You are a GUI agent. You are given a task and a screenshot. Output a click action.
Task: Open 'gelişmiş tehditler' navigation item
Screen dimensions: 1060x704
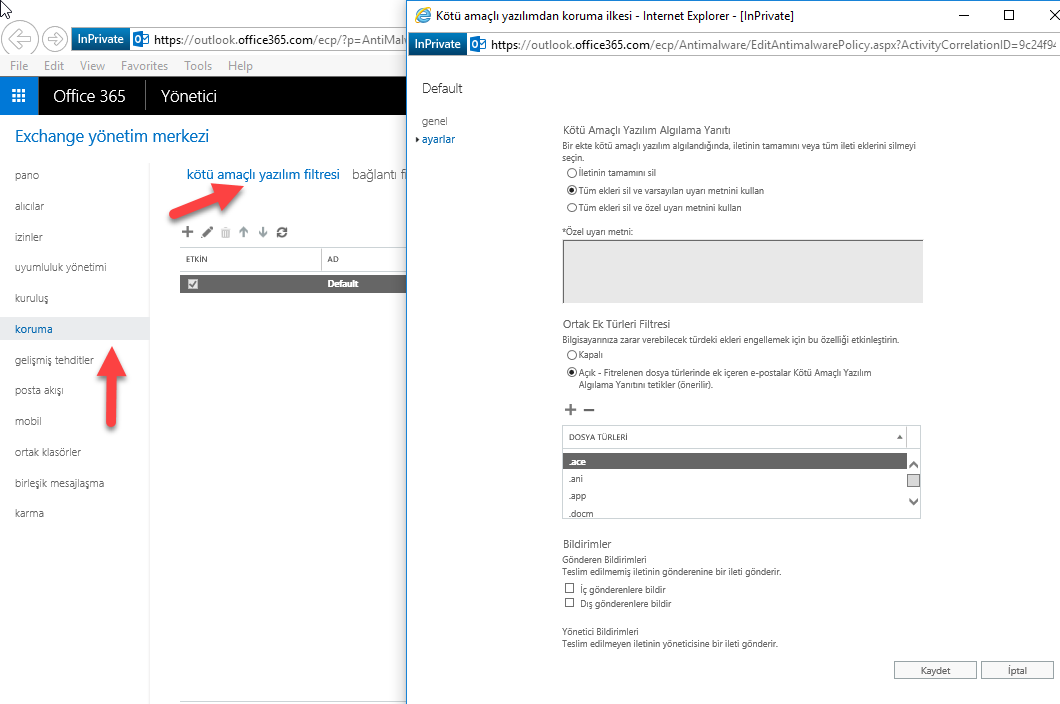tap(55, 360)
